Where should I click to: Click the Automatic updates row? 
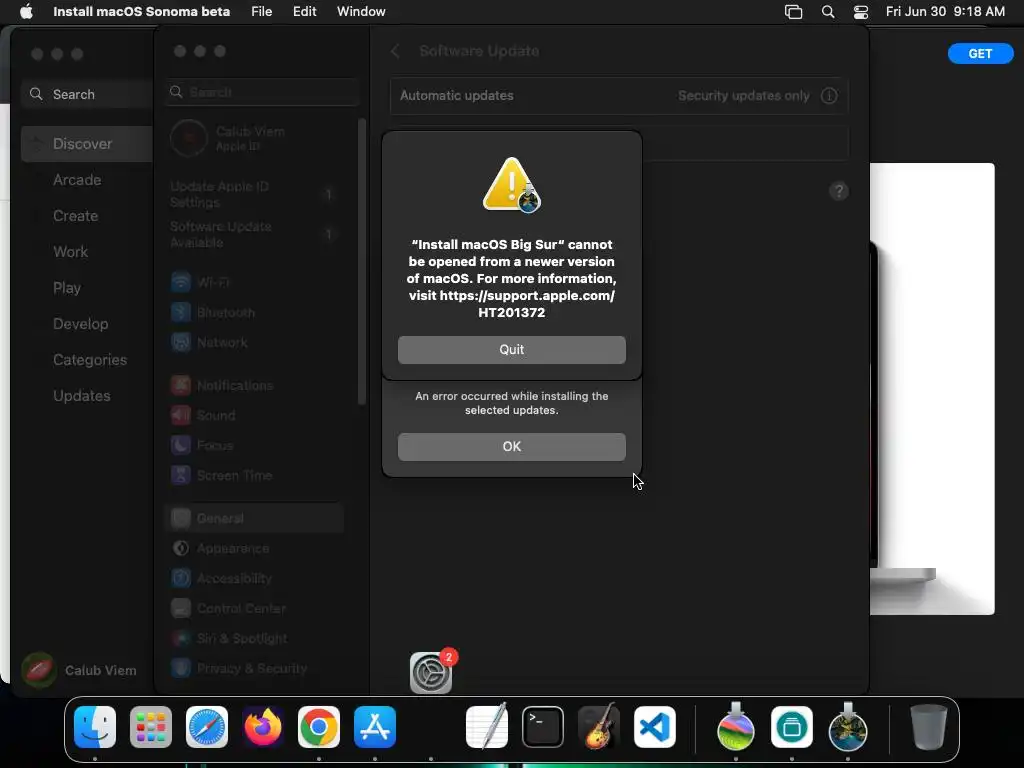619,95
